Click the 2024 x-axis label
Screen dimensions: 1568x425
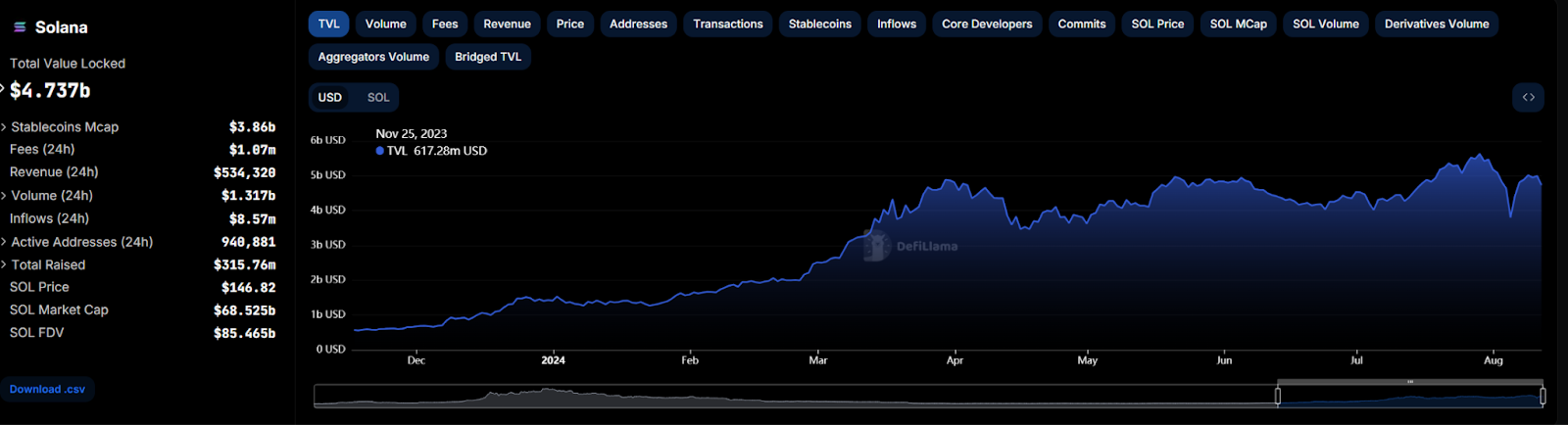tap(553, 360)
